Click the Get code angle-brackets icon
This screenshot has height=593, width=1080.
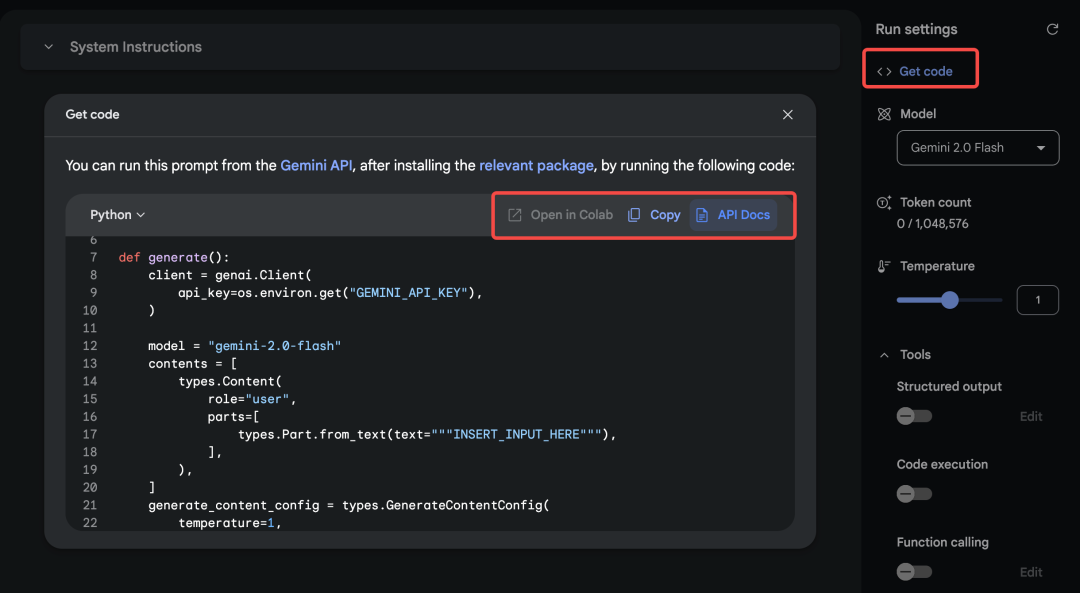(x=884, y=72)
